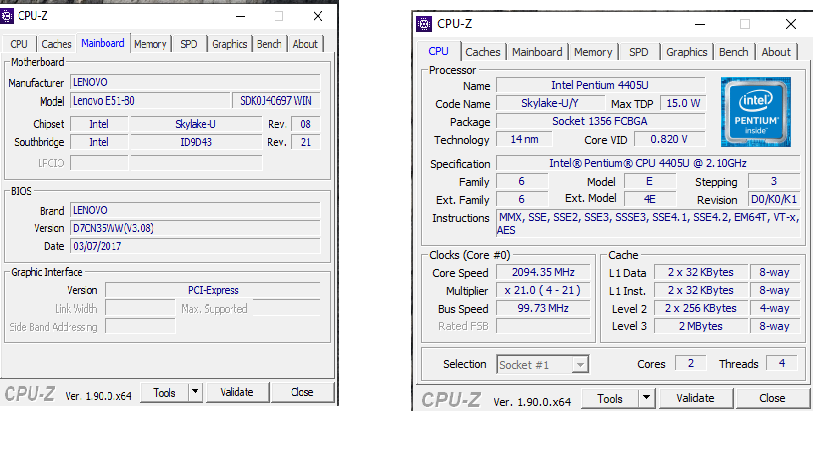The width and height of the screenshot is (819, 460).
Task: Switch to Caches tab in right window
Action: [483, 52]
